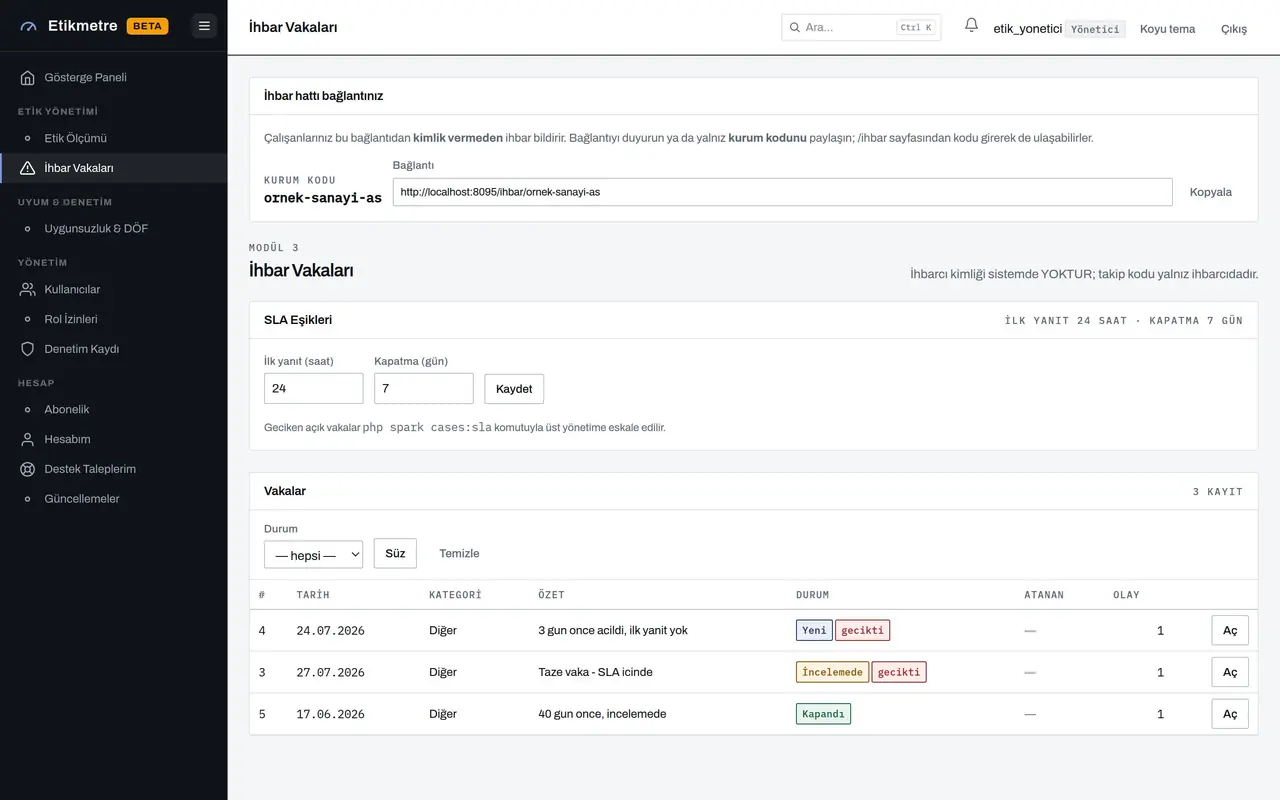This screenshot has height=800, width=1280.
Task: Click the search magnifier icon
Action: pos(795,28)
